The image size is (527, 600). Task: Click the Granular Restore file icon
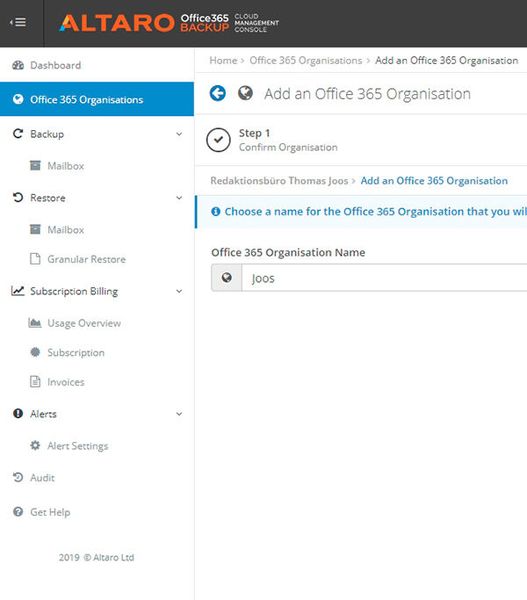35,259
